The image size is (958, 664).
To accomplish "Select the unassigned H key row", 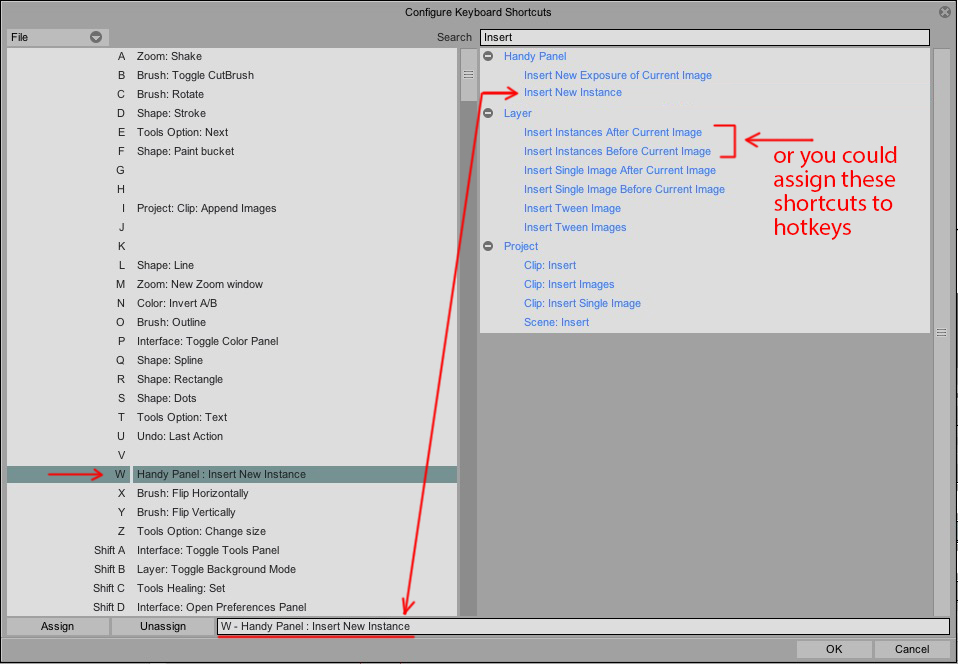I will click(x=232, y=189).
